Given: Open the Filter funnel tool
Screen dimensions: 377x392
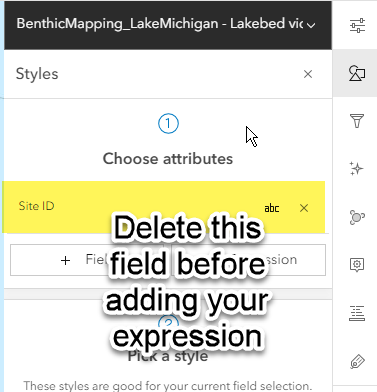Looking at the screenshot, I should point(357,121).
